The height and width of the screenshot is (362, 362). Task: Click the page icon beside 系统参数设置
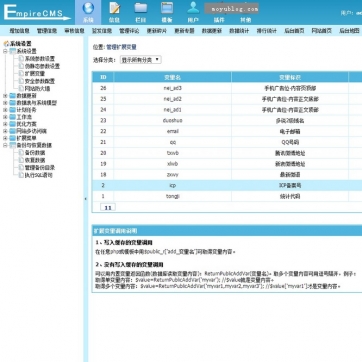click(x=21, y=58)
